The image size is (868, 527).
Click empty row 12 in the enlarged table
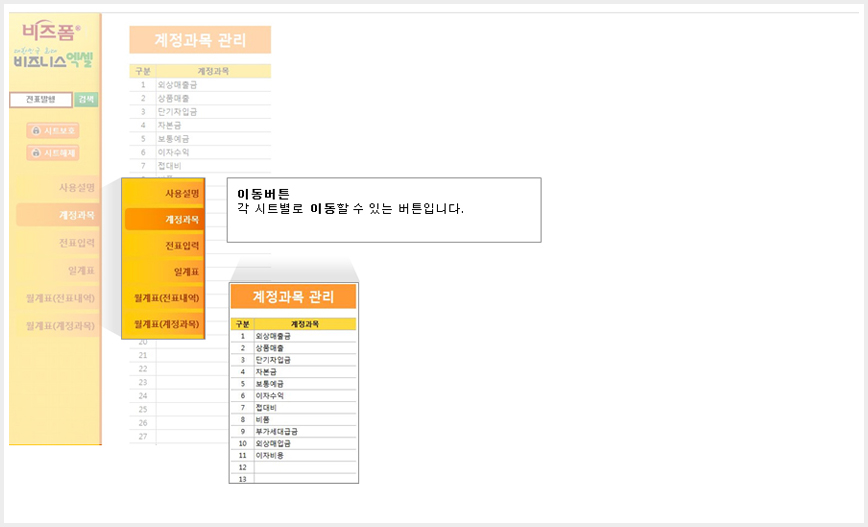coord(293,467)
